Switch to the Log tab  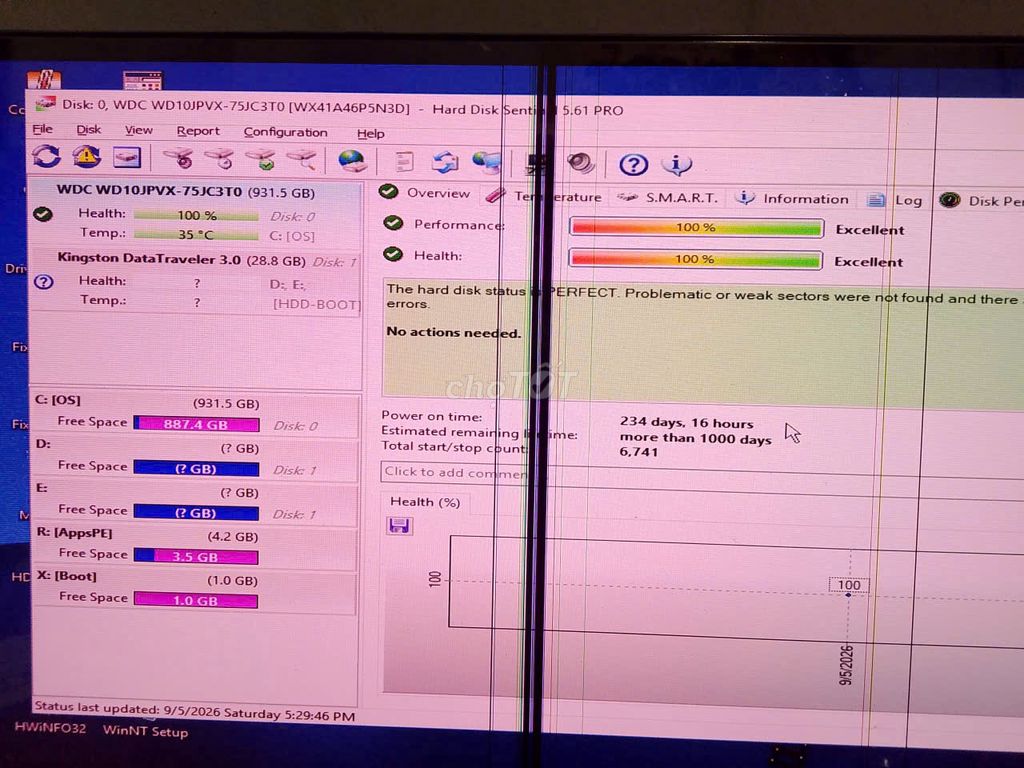click(895, 200)
